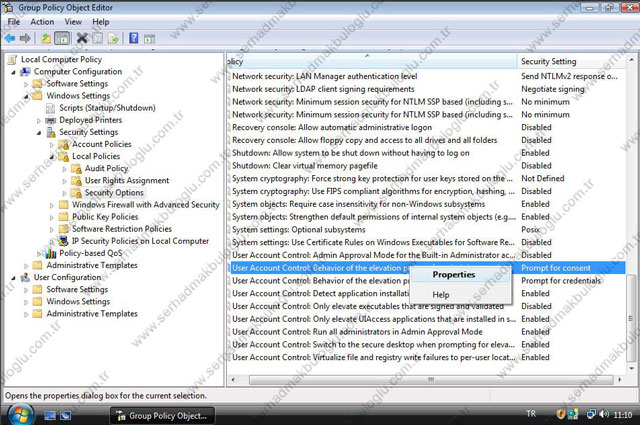This screenshot has height=425, width=640.
Task: Open Properties using the toolbar icon
Action: coord(98,38)
